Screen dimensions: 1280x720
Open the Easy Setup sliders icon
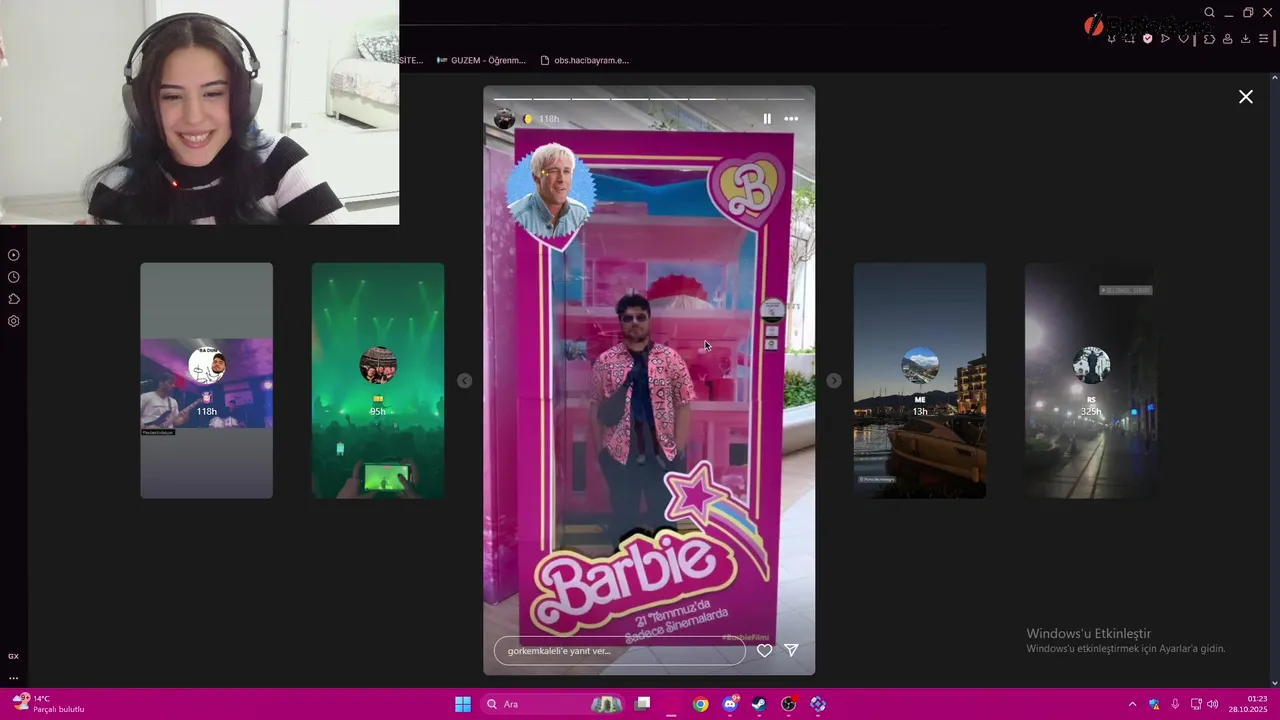1264,38
